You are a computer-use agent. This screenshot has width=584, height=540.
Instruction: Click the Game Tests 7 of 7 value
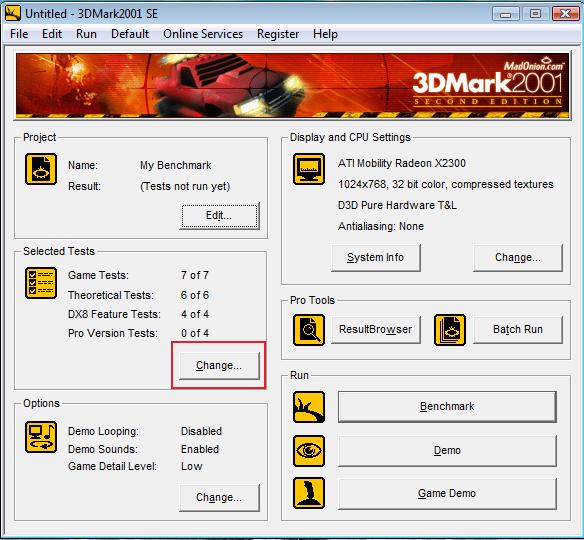(x=195, y=275)
